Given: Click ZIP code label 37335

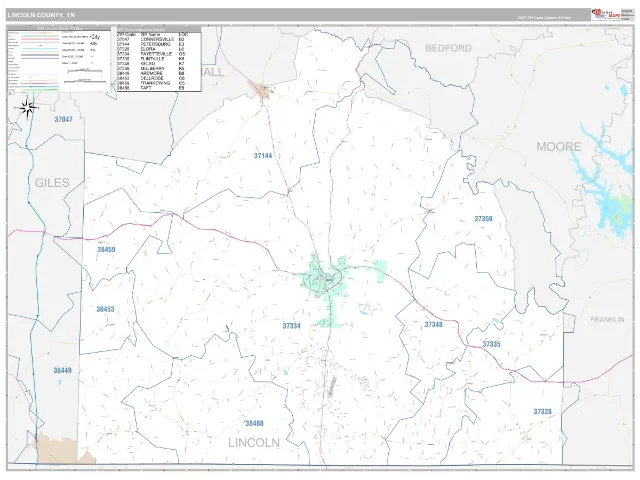Looking at the screenshot, I should coord(491,344).
